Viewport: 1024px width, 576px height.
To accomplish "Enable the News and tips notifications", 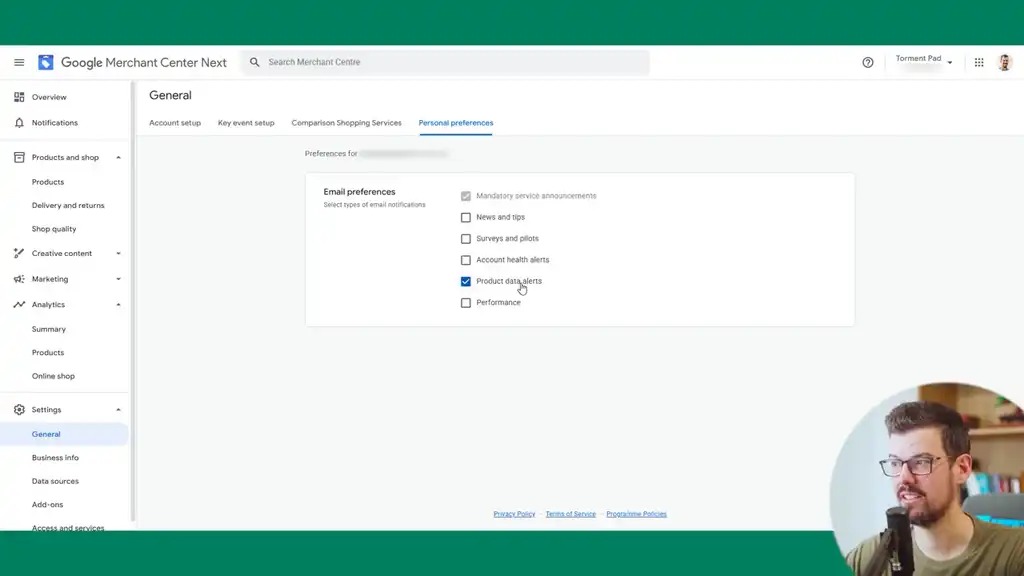I will pyautogui.click(x=465, y=217).
